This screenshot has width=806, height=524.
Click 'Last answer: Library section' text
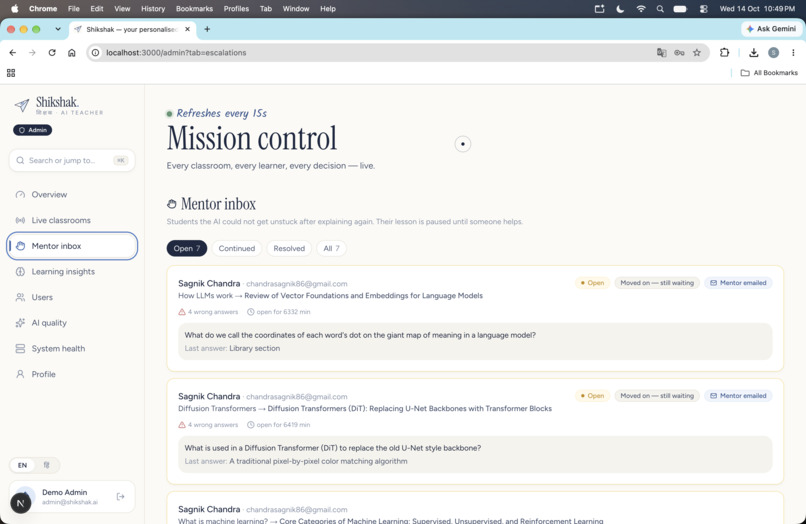[232, 348]
